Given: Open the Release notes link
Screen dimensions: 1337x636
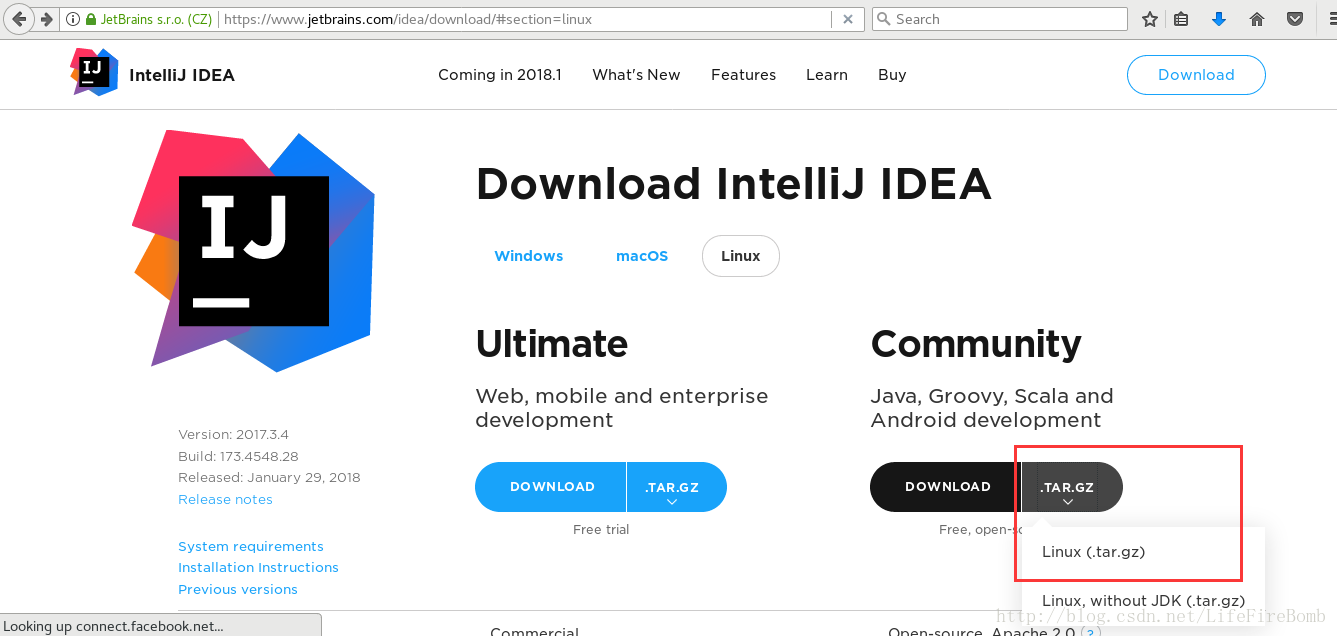Looking at the screenshot, I should 225,500.
